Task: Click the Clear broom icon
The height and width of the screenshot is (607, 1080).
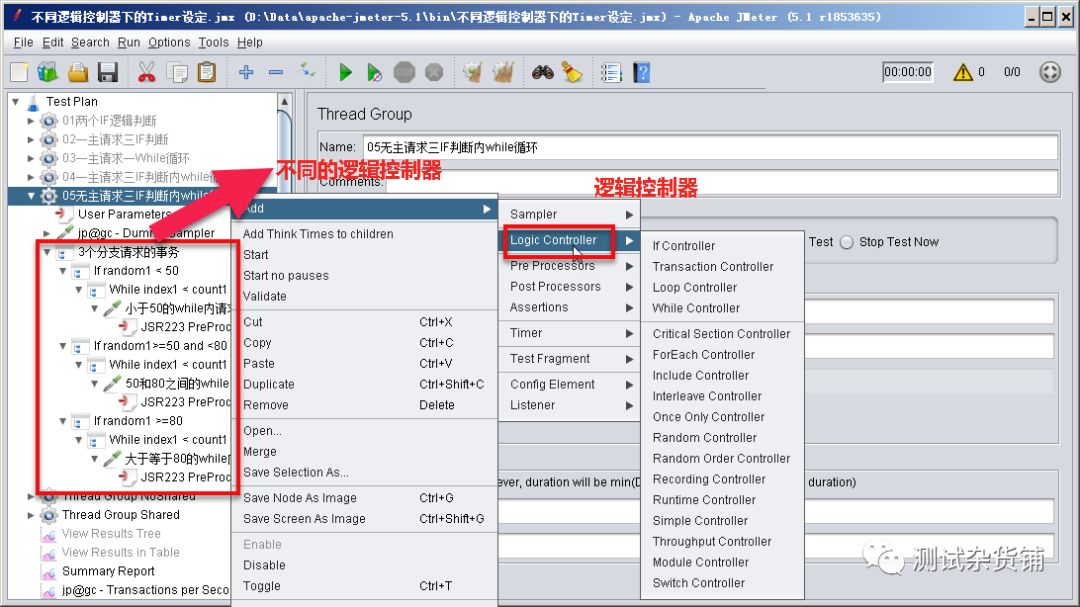Action: [x=472, y=72]
